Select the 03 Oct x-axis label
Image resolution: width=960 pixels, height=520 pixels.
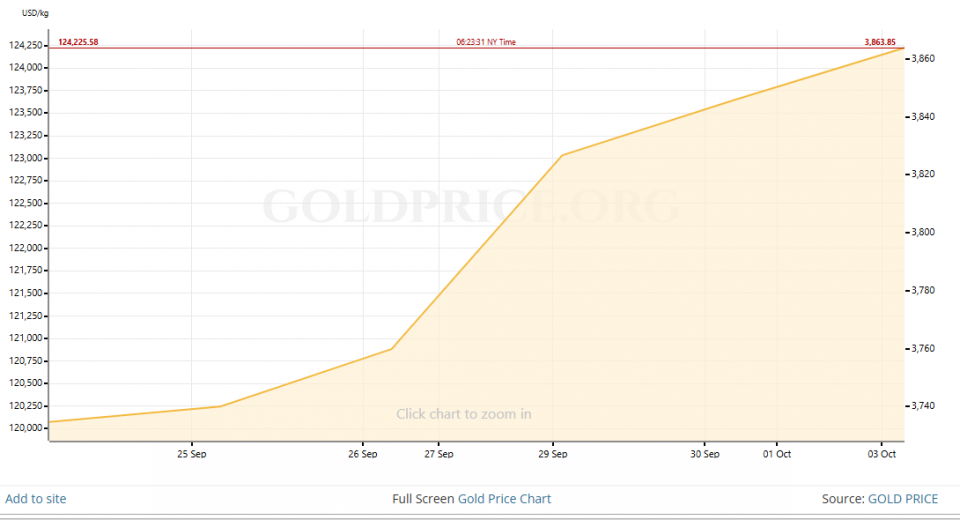tap(881, 454)
